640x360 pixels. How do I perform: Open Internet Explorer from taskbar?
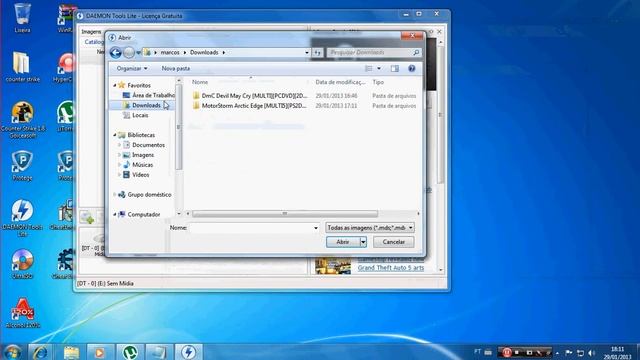click(x=40, y=352)
